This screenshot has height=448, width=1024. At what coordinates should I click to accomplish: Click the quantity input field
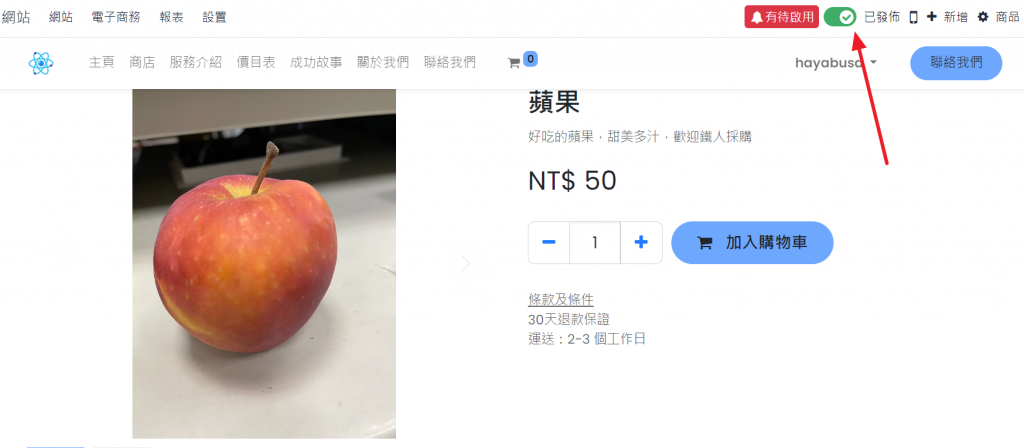[595, 243]
